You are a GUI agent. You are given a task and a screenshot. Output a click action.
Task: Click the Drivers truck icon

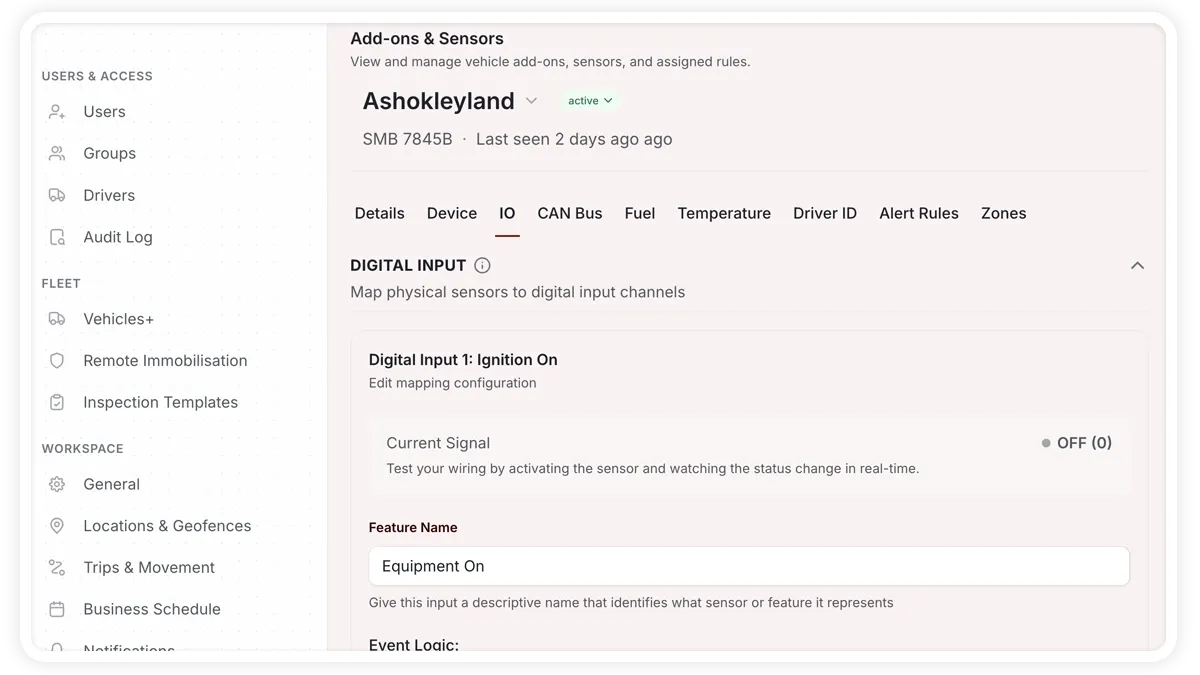tap(57, 196)
